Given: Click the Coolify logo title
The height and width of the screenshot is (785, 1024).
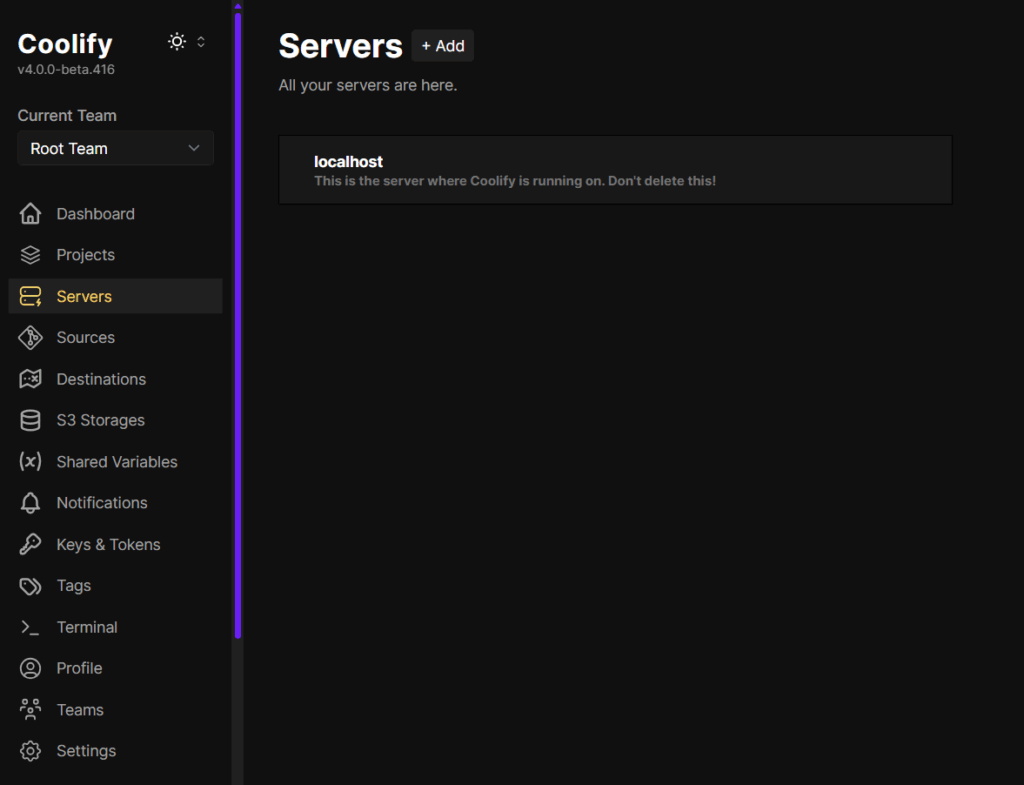Looking at the screenshot, I should point(65,44).
